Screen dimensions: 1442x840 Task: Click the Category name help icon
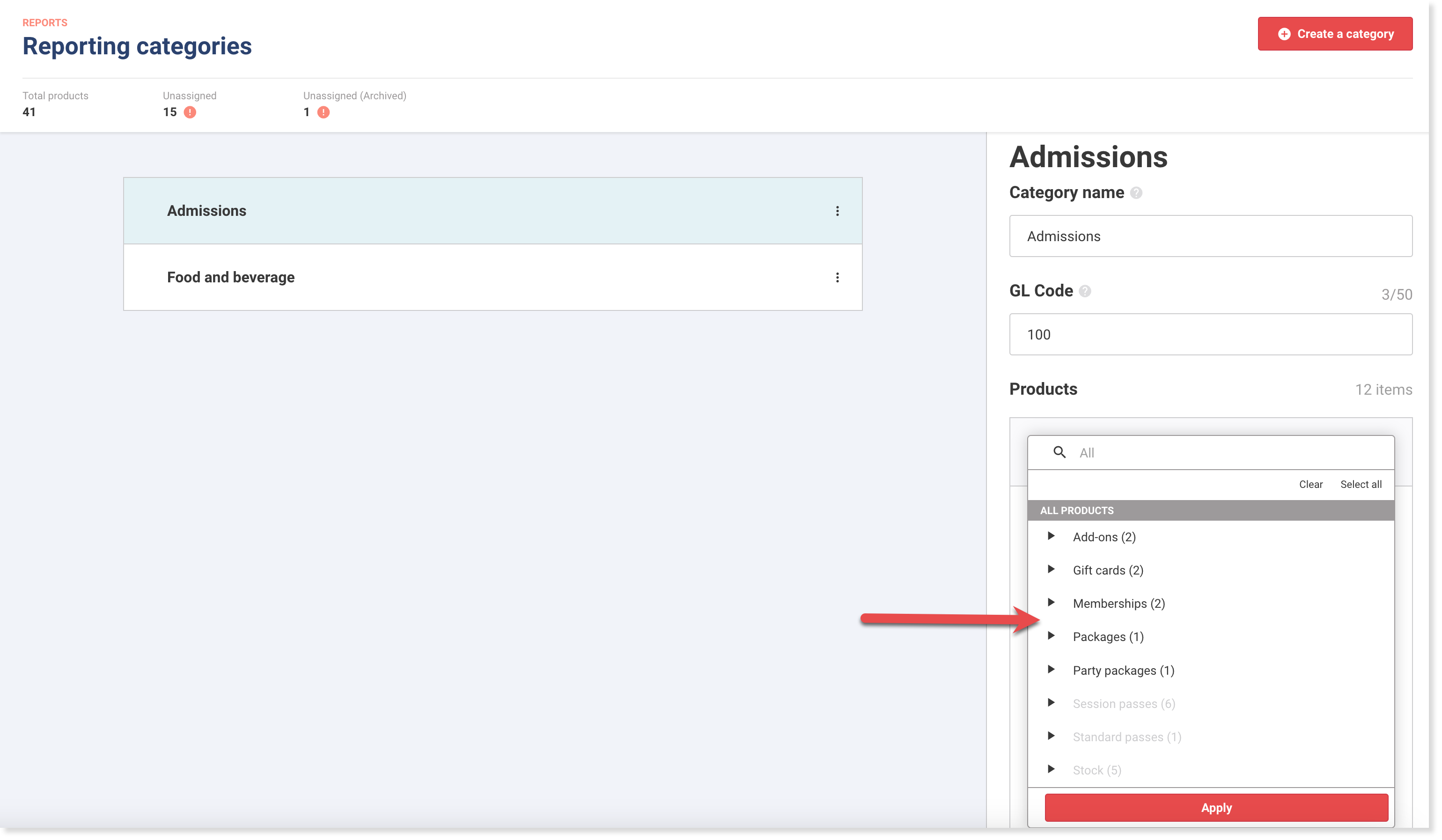pyautogui.click(x=1136, y=193)
